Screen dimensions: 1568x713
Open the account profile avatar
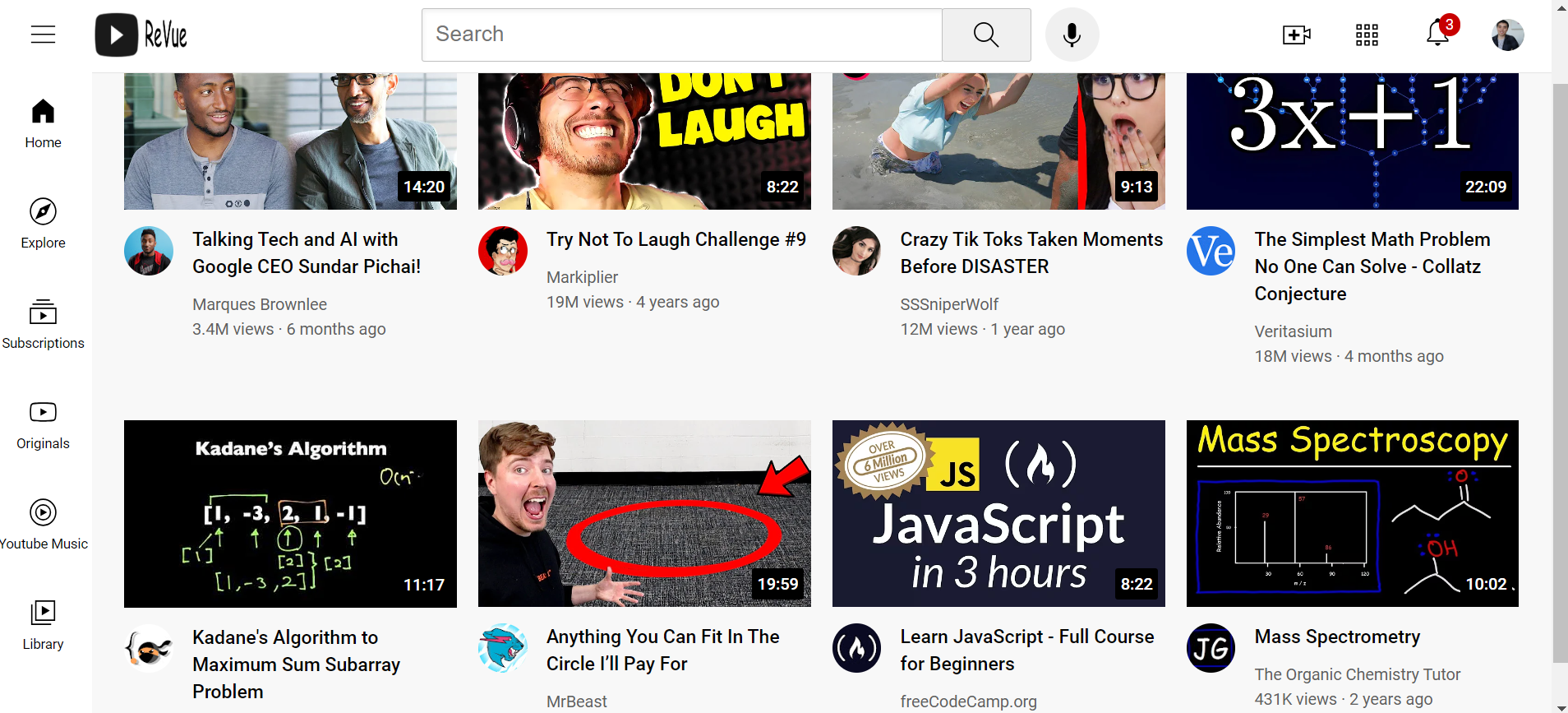pos(1507,35)
